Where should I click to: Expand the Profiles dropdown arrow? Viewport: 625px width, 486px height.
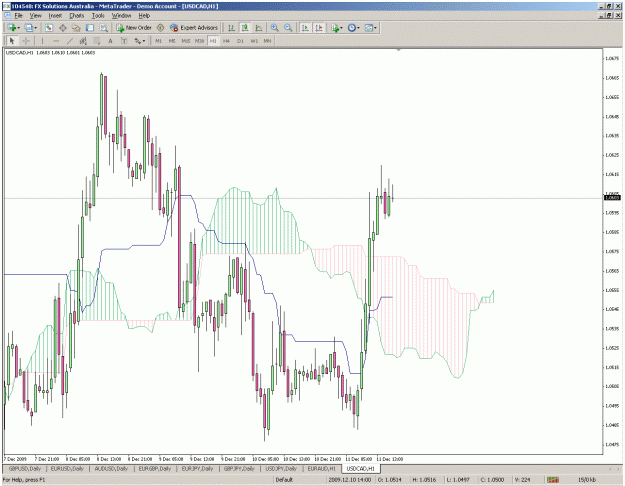click(35, 28)
